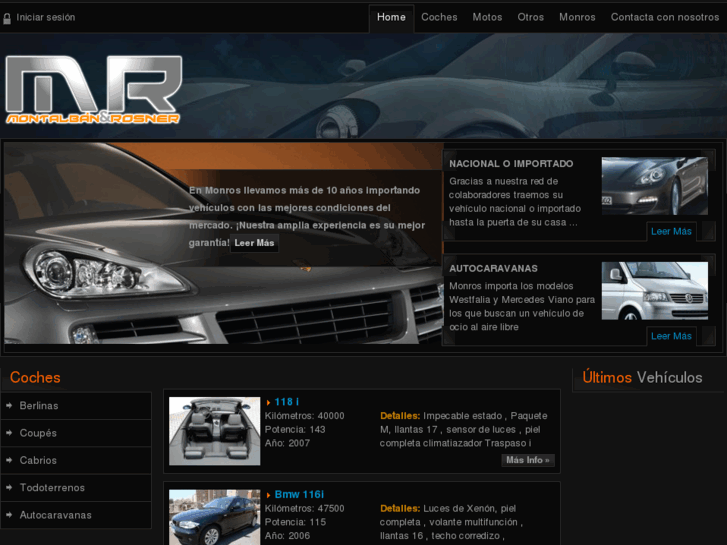Click Más Info button for 118 i
This screenshot has width=727, height=545.
pyautogui.click(x=528, y=460)
